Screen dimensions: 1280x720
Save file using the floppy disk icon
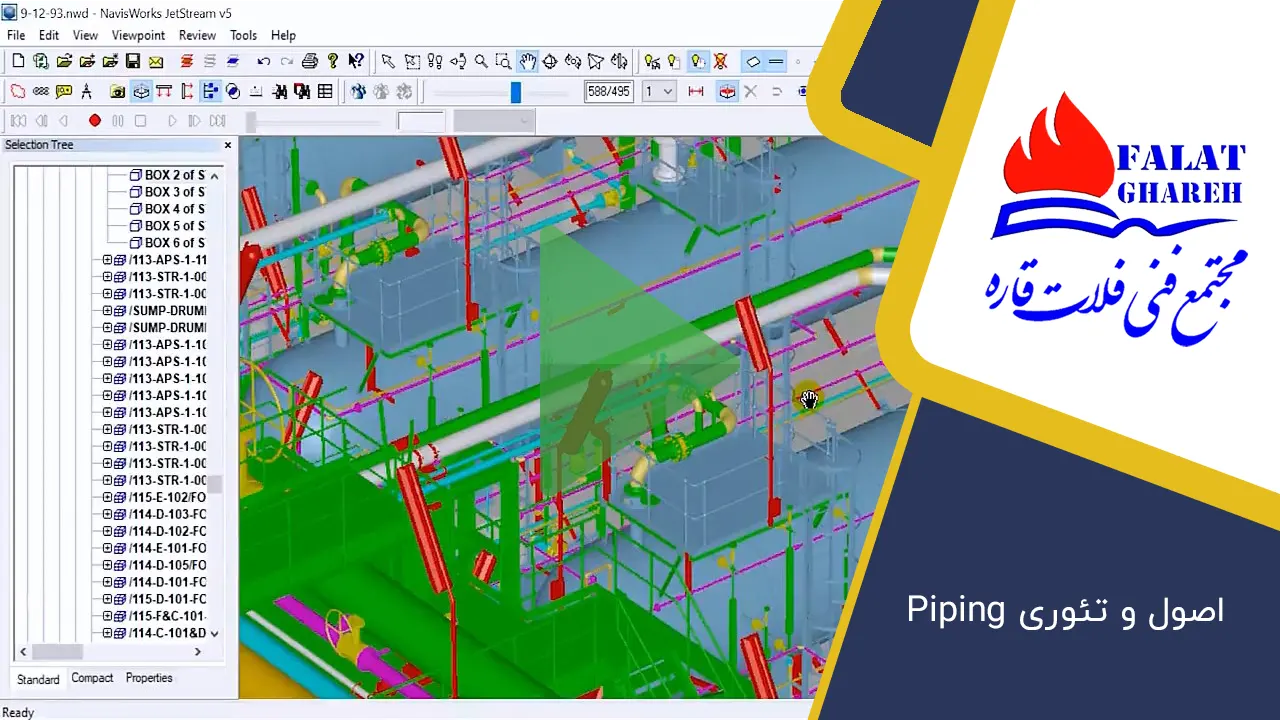(x=133, y=62)
